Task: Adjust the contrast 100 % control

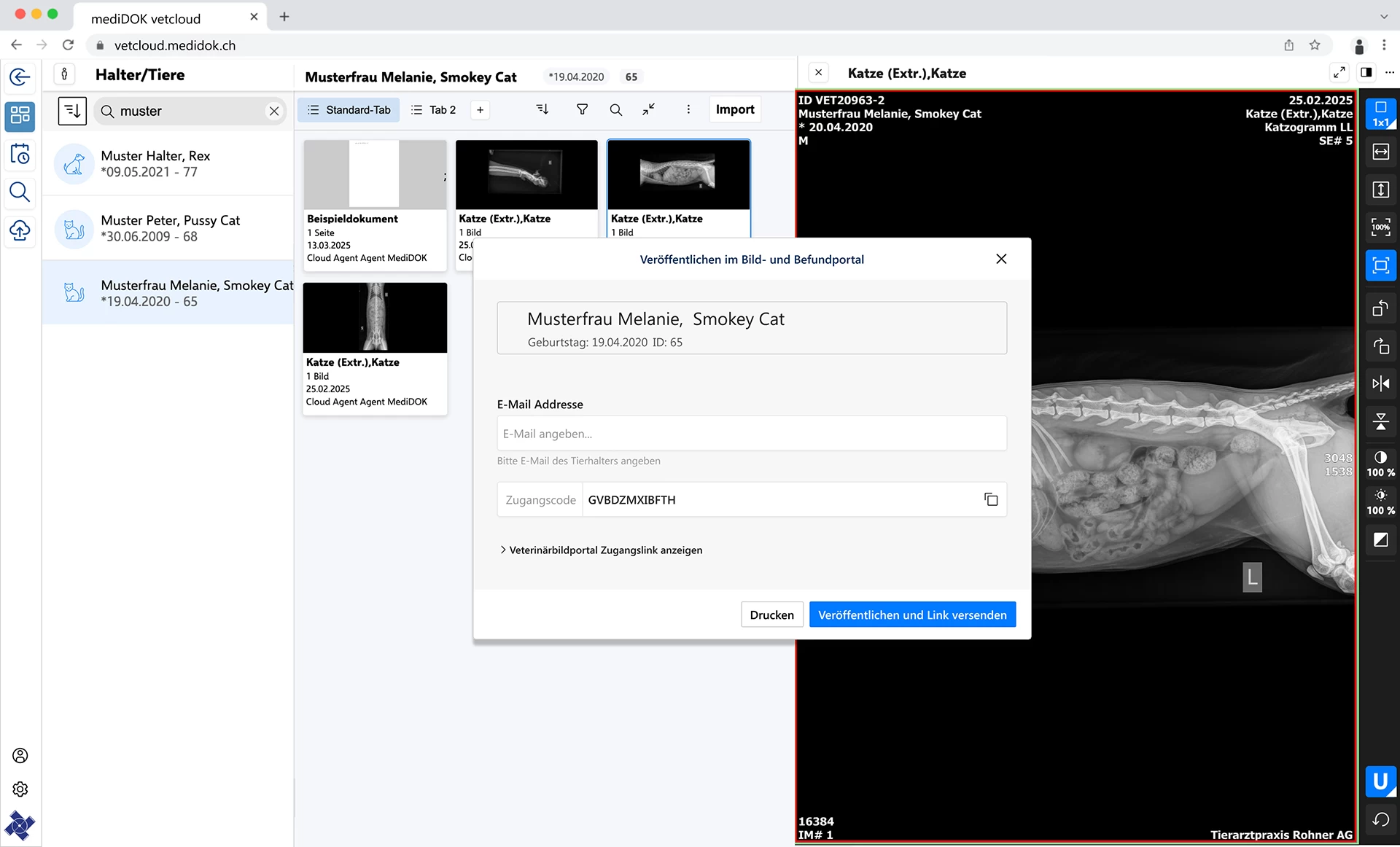Action: [1381, 464]
